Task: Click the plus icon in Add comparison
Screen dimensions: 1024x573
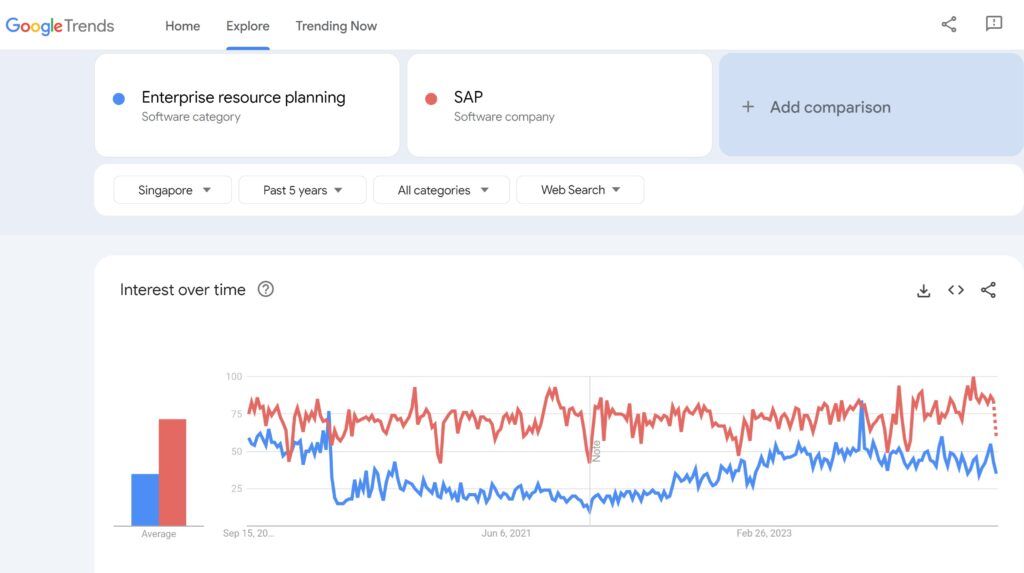Action: tap(747, 107)
